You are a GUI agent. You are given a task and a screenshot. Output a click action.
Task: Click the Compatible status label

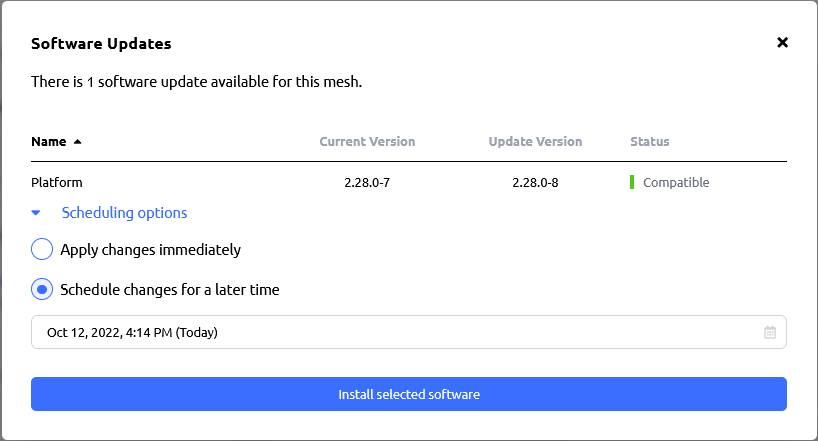click(676, 182)
